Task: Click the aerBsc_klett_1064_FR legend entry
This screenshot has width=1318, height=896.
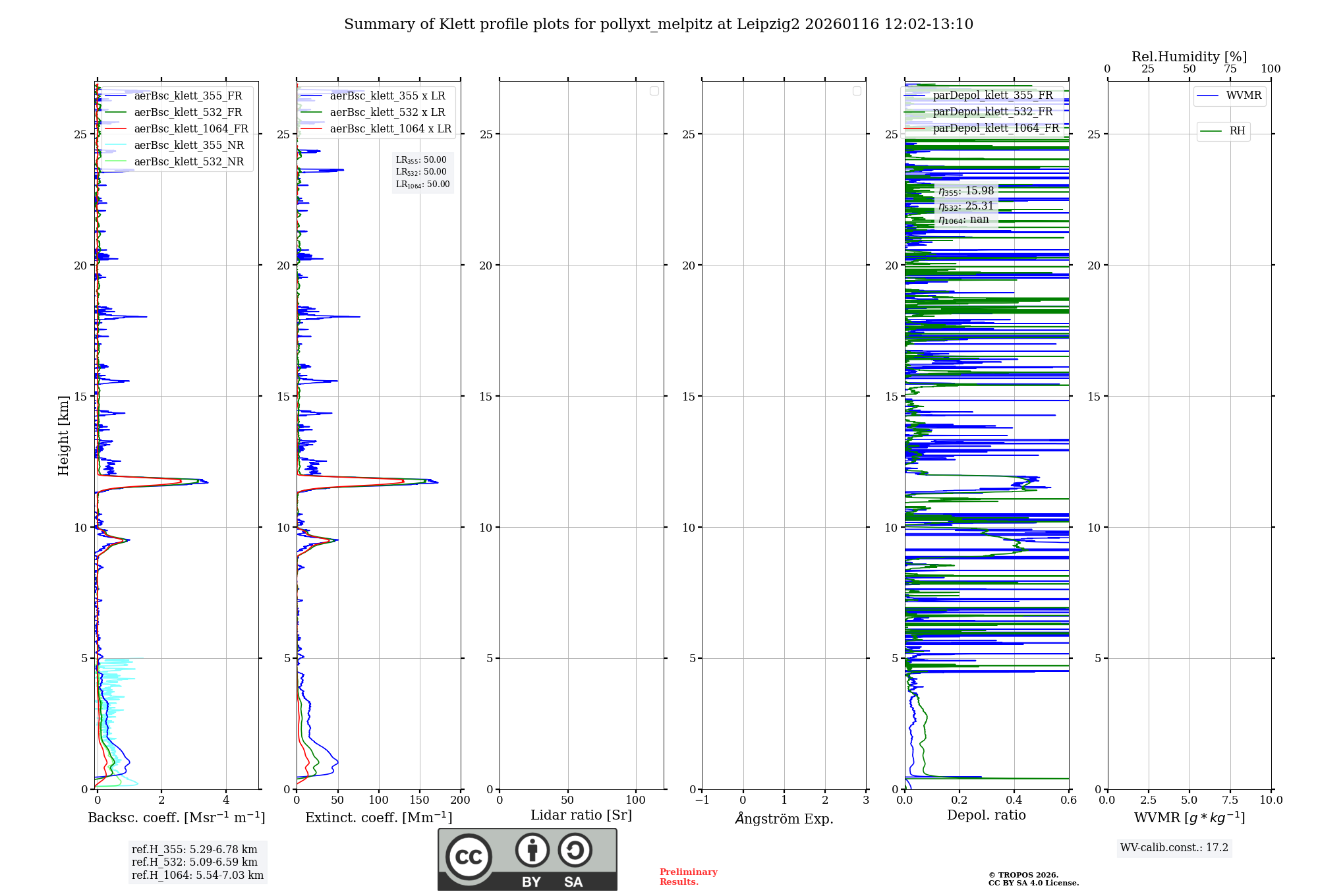Action: click(191, 129)
